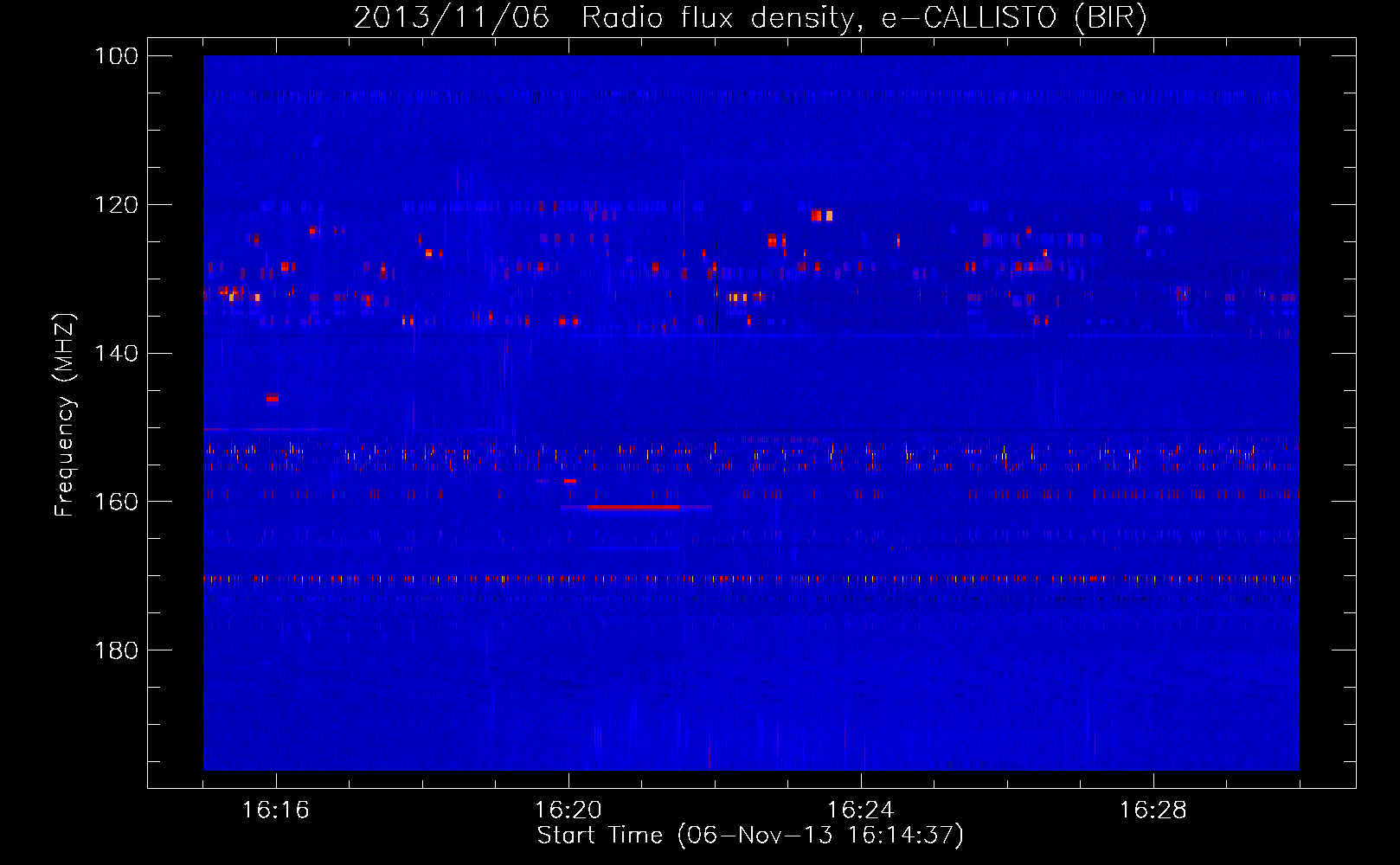Click the 16:28 time tick label
The width and height of the screenshot is (1400, 865).
pyautogui.click(x=1153, y=811)
